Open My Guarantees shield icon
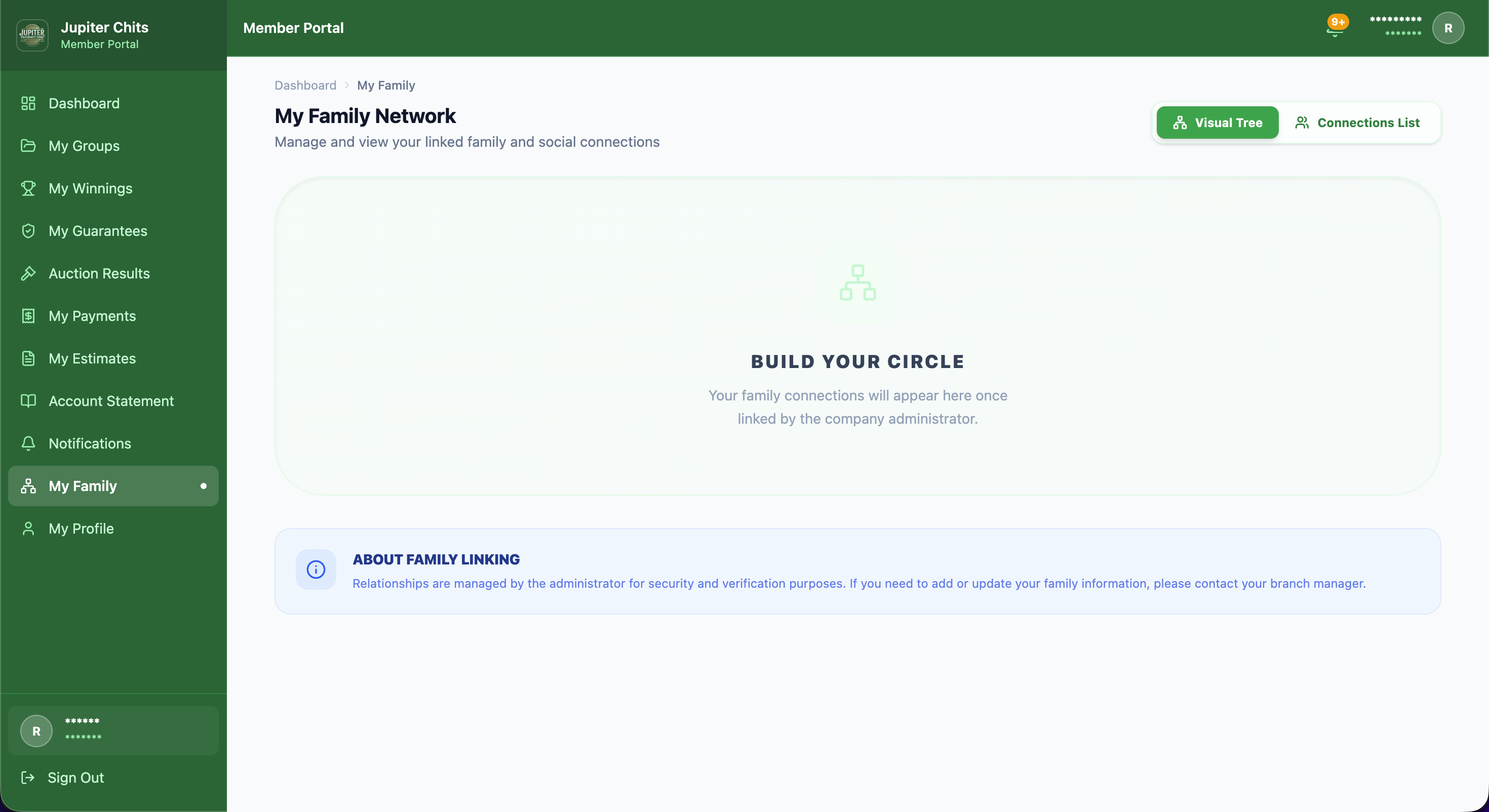 [29, 231]
